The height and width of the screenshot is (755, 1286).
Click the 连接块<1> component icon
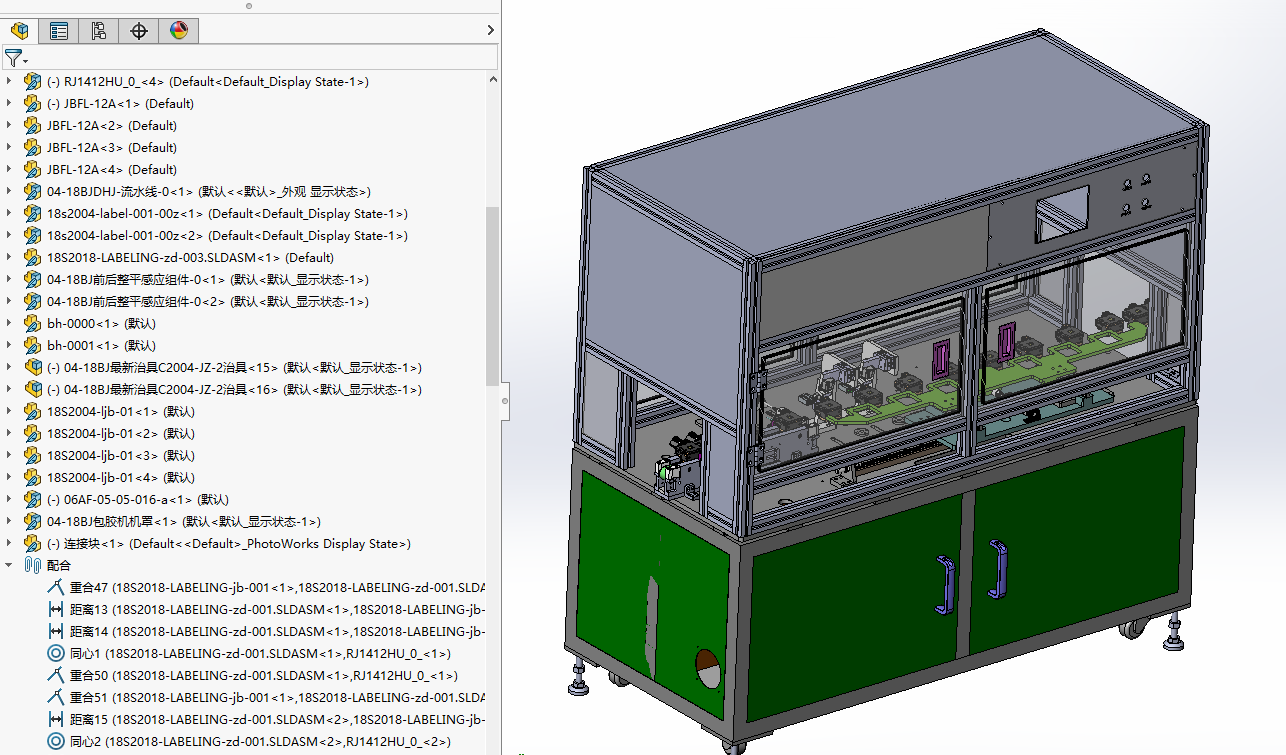[33, 543]
